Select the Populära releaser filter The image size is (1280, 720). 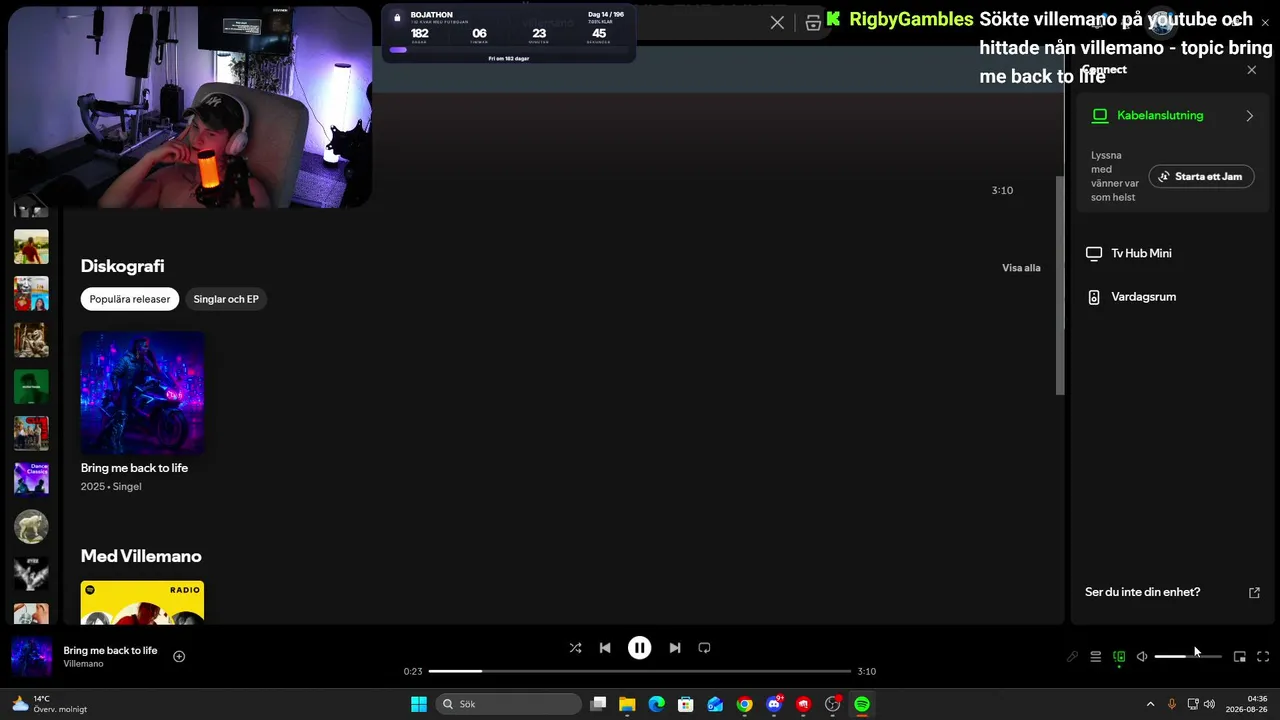coord(130,299)
